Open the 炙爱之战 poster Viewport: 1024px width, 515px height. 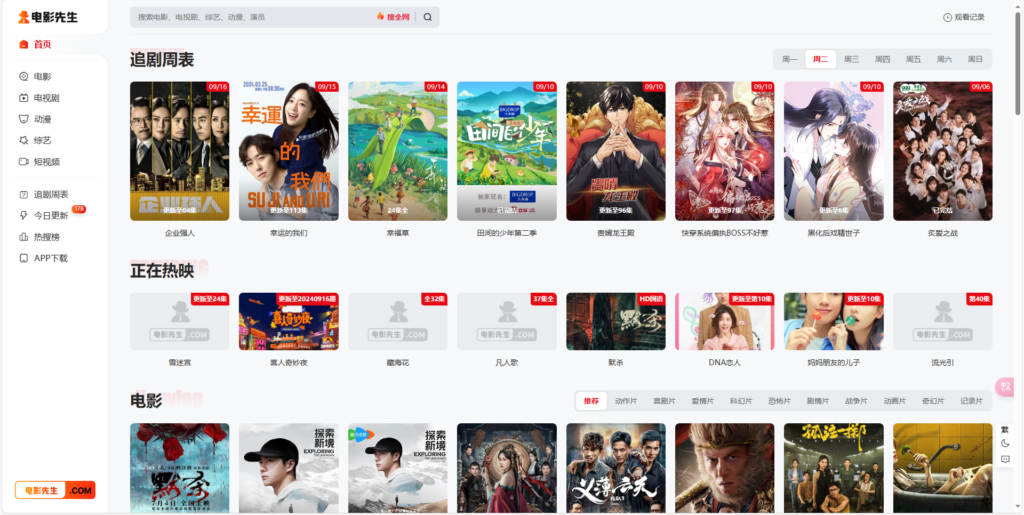coord(942,151)
